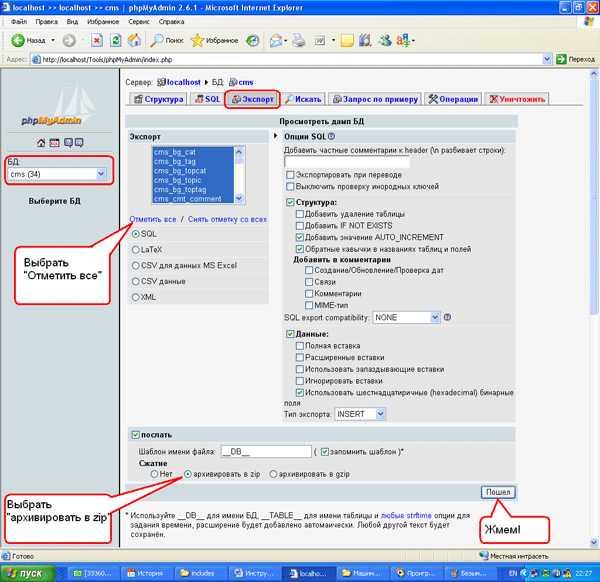The image size is (600, 582).
Task: Click the Шаблон имени файла field
Action: 266,452
